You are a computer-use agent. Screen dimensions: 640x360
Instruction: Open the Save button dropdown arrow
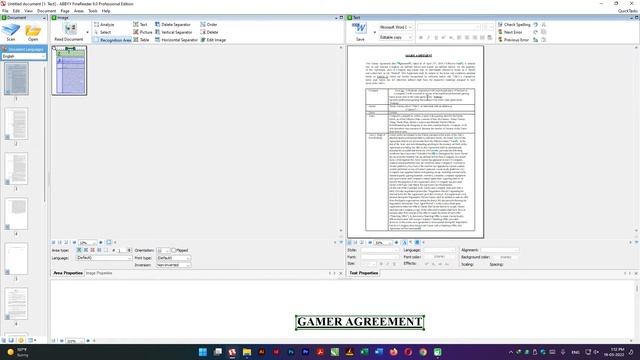click(x=375, y=32)
